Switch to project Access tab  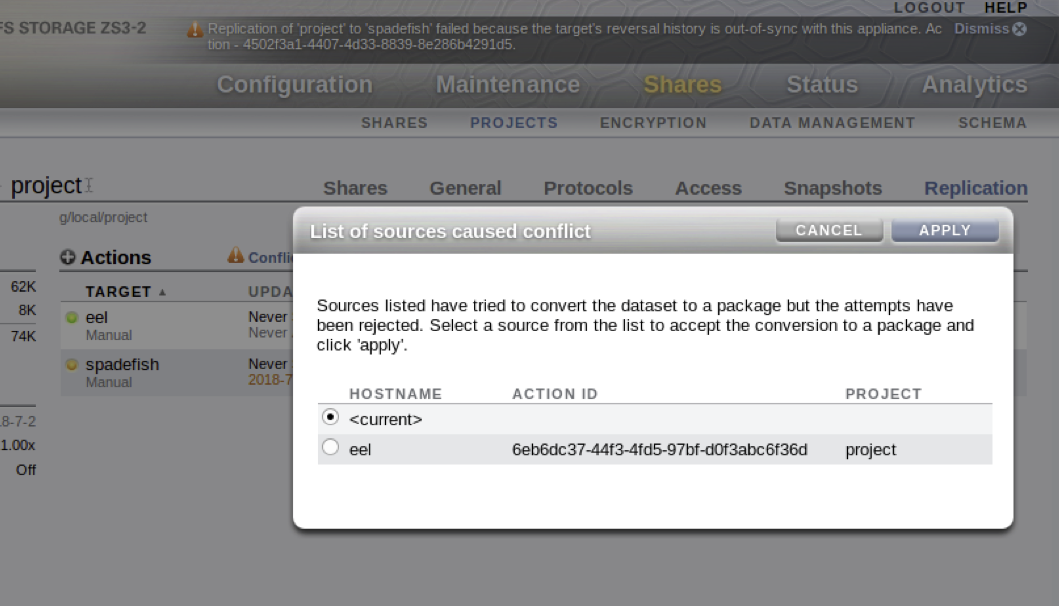click(708, 188)
